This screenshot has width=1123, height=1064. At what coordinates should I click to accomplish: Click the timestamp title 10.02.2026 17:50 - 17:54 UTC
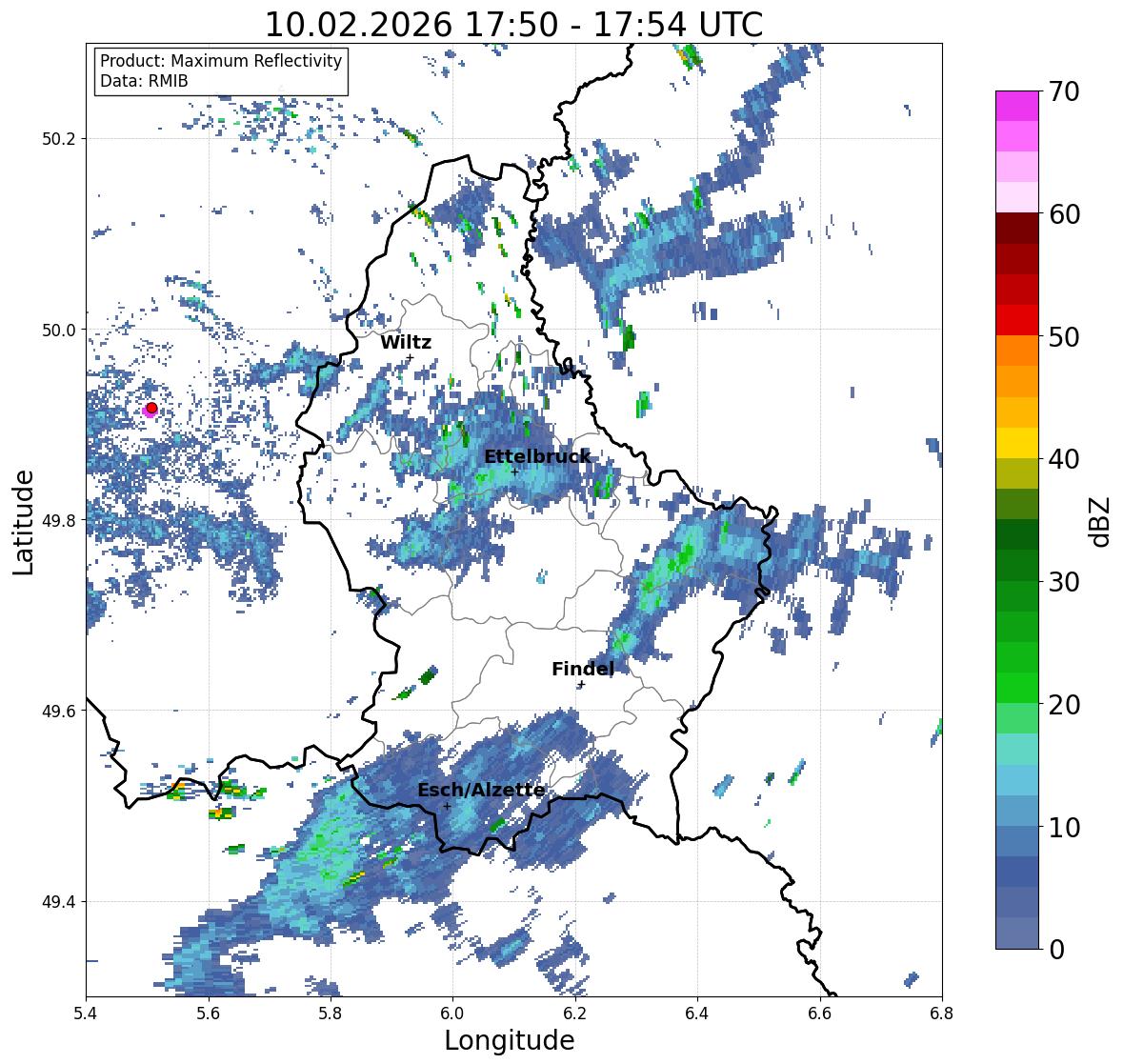[513, 25]
